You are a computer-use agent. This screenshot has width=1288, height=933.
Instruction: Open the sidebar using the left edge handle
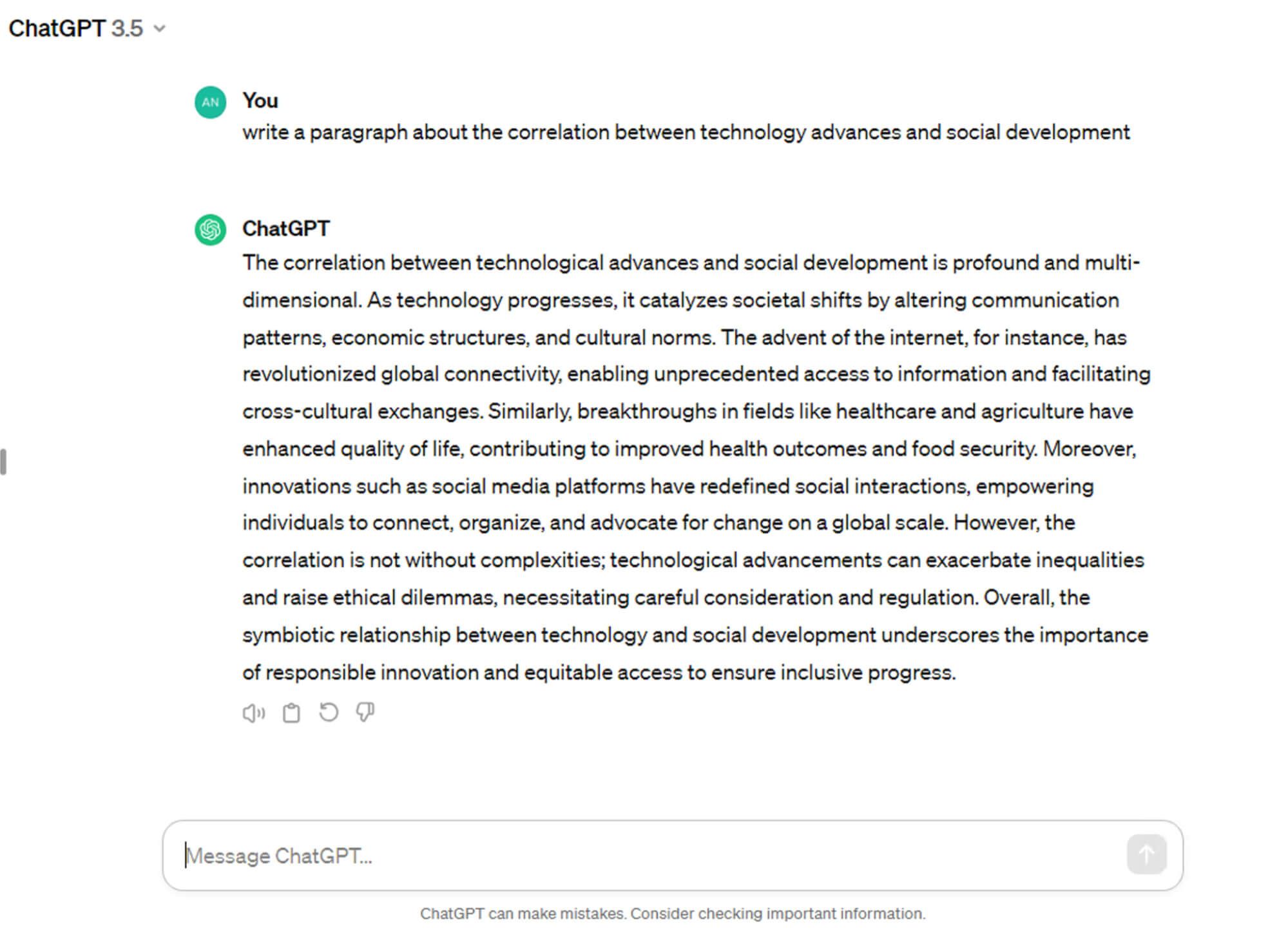point(4,462)
